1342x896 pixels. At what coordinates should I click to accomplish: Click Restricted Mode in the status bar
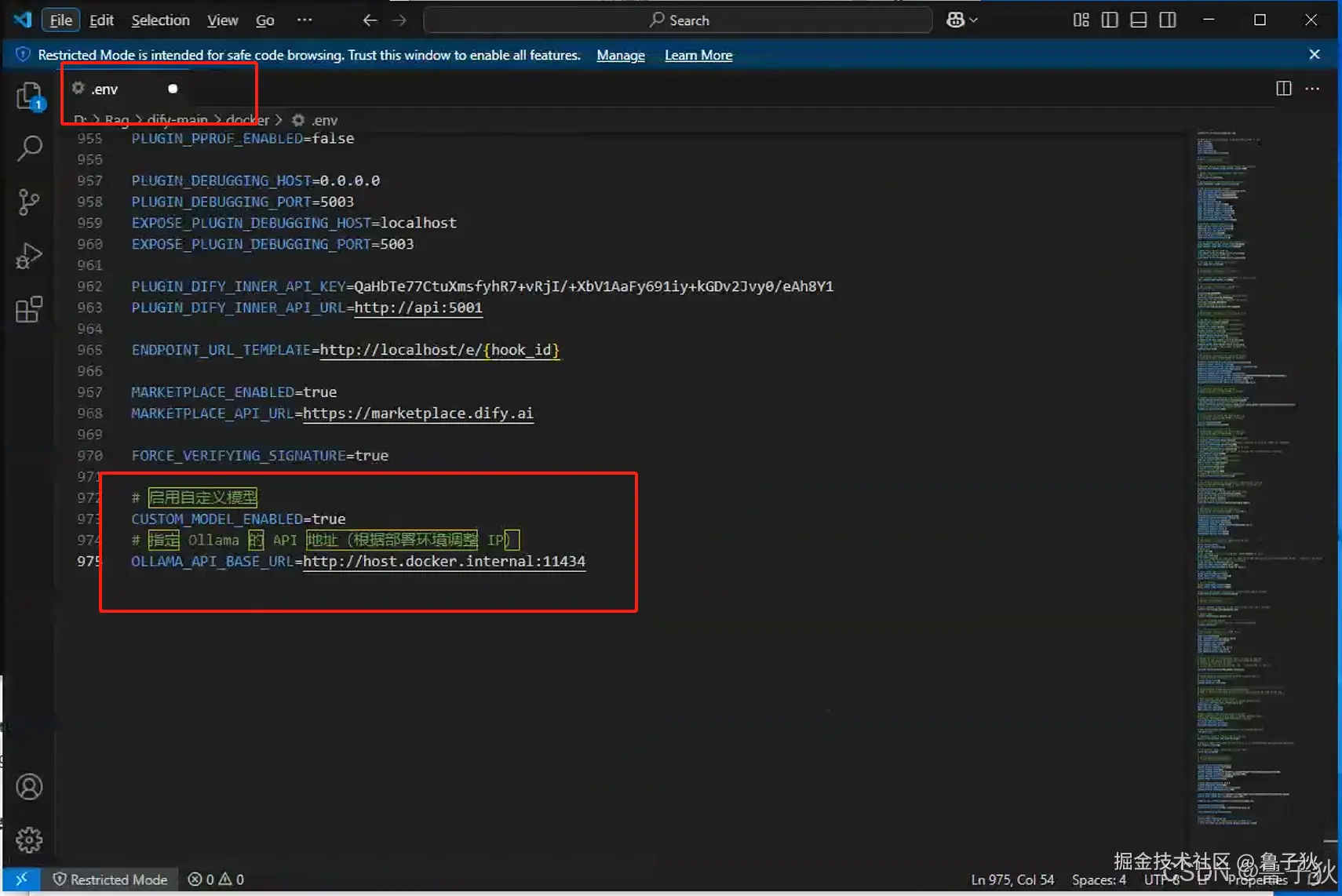tap(110, 880)
